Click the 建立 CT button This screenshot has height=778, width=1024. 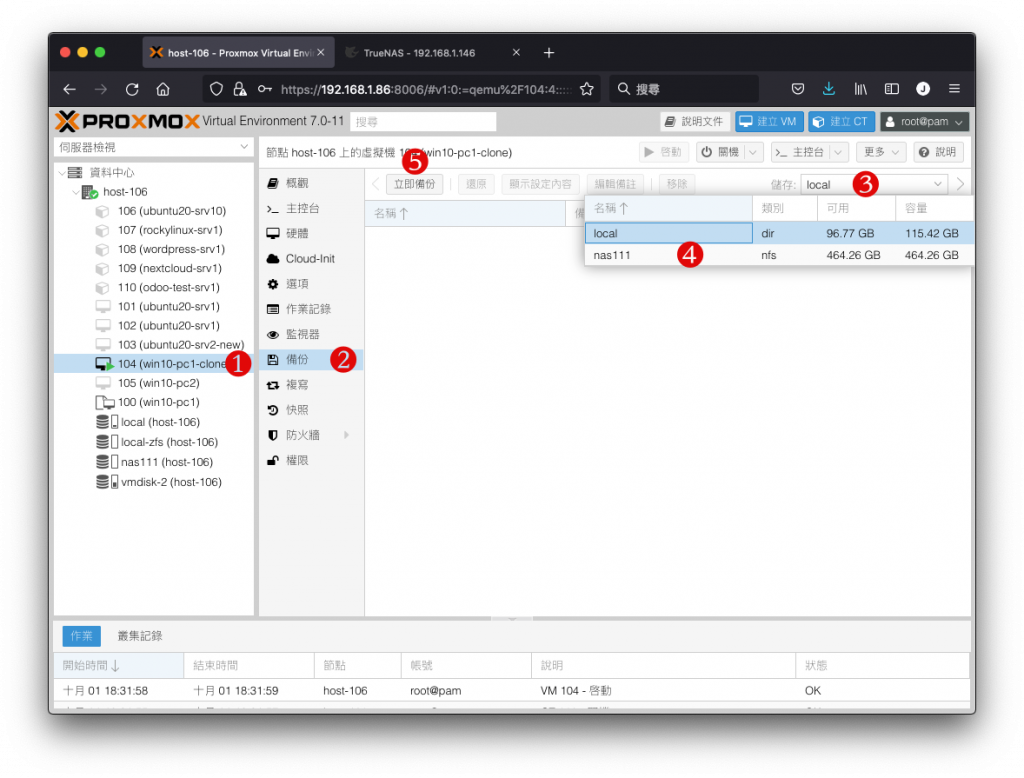pyautogui.click(x=841, y=122)
